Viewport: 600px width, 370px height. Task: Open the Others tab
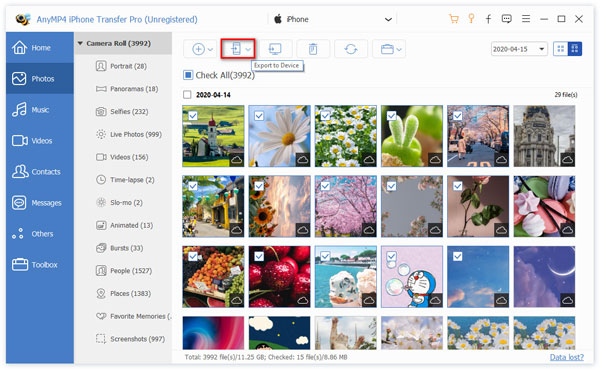pos(40,234)
